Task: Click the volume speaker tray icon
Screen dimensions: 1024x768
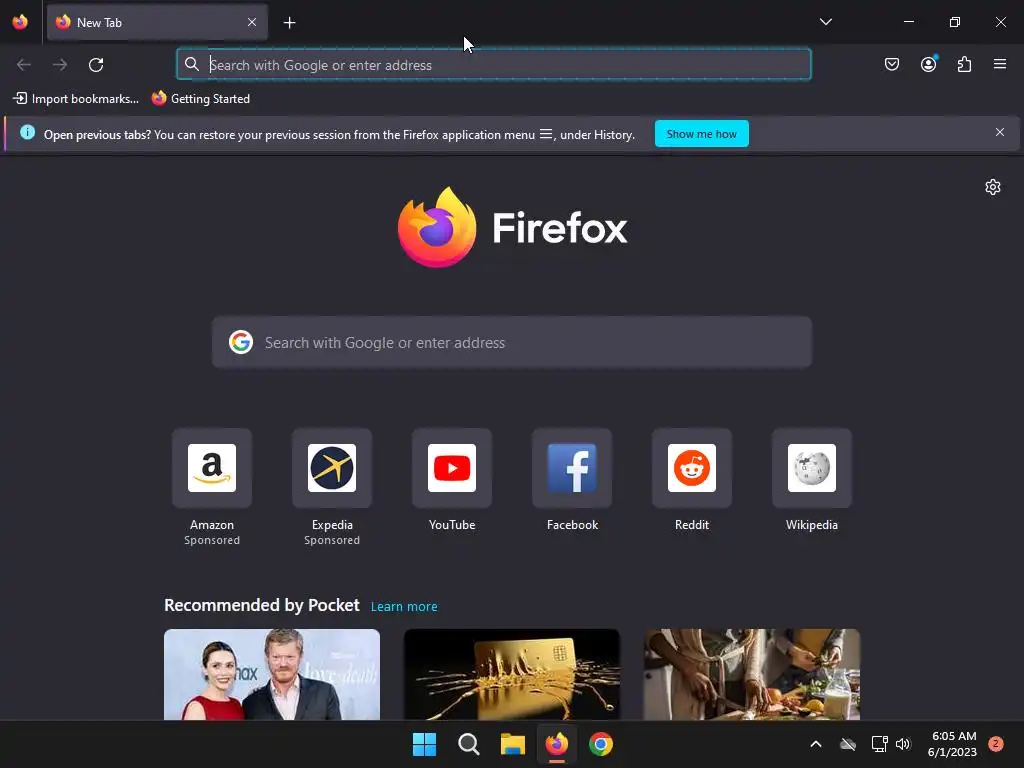Action: pos(903,744)
